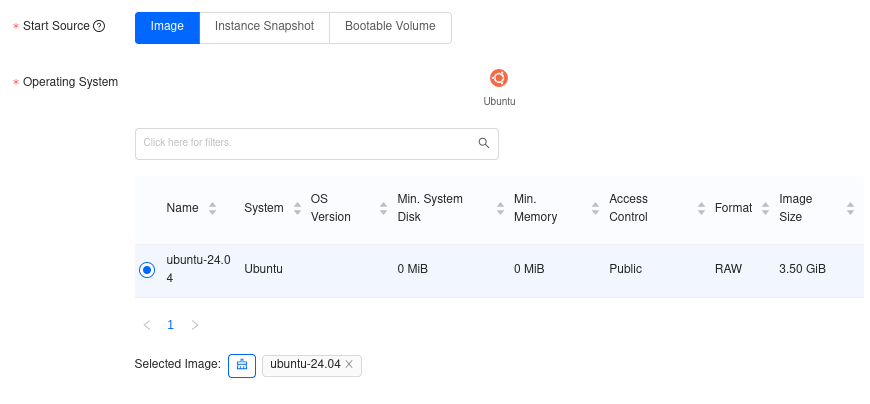Click the 3.50 GiB image size cell

click(x=802, y=269)
